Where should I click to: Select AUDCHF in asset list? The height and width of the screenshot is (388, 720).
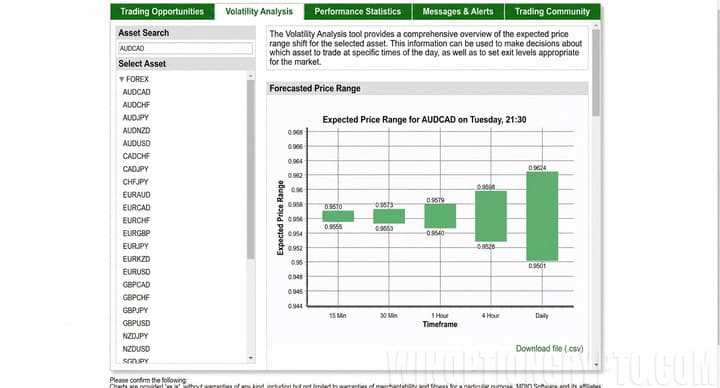click(136, 105)
